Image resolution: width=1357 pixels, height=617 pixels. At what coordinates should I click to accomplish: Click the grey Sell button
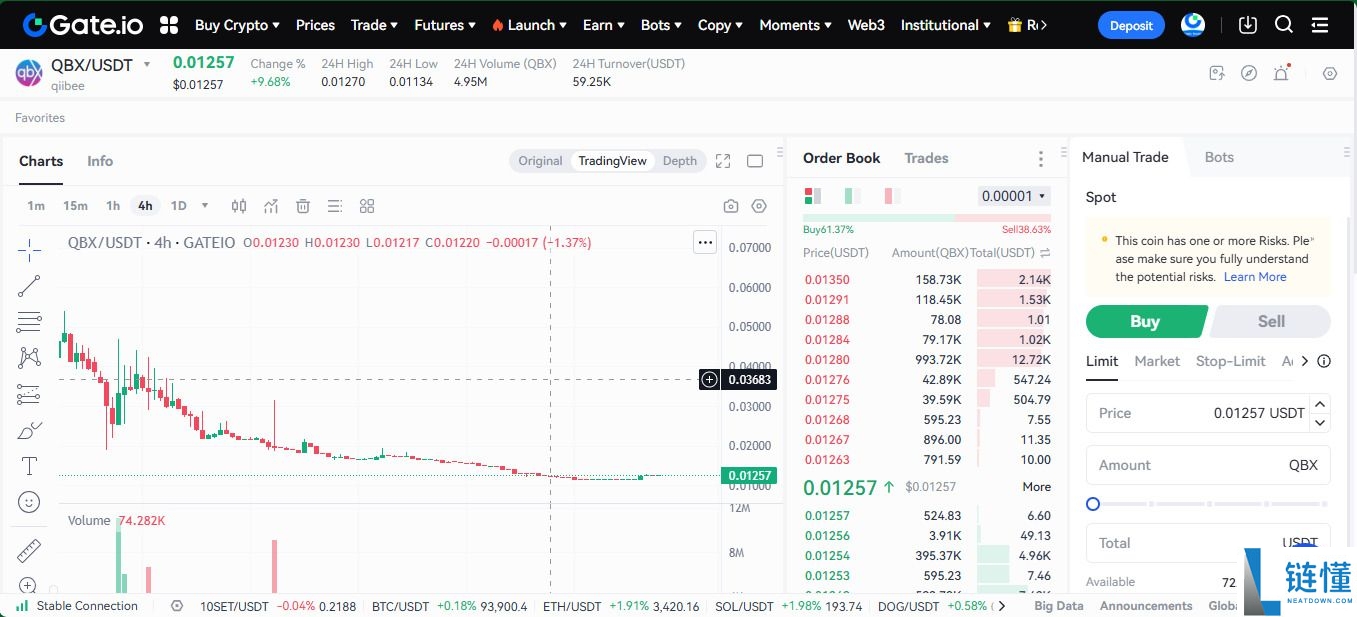click(1271, 321)
